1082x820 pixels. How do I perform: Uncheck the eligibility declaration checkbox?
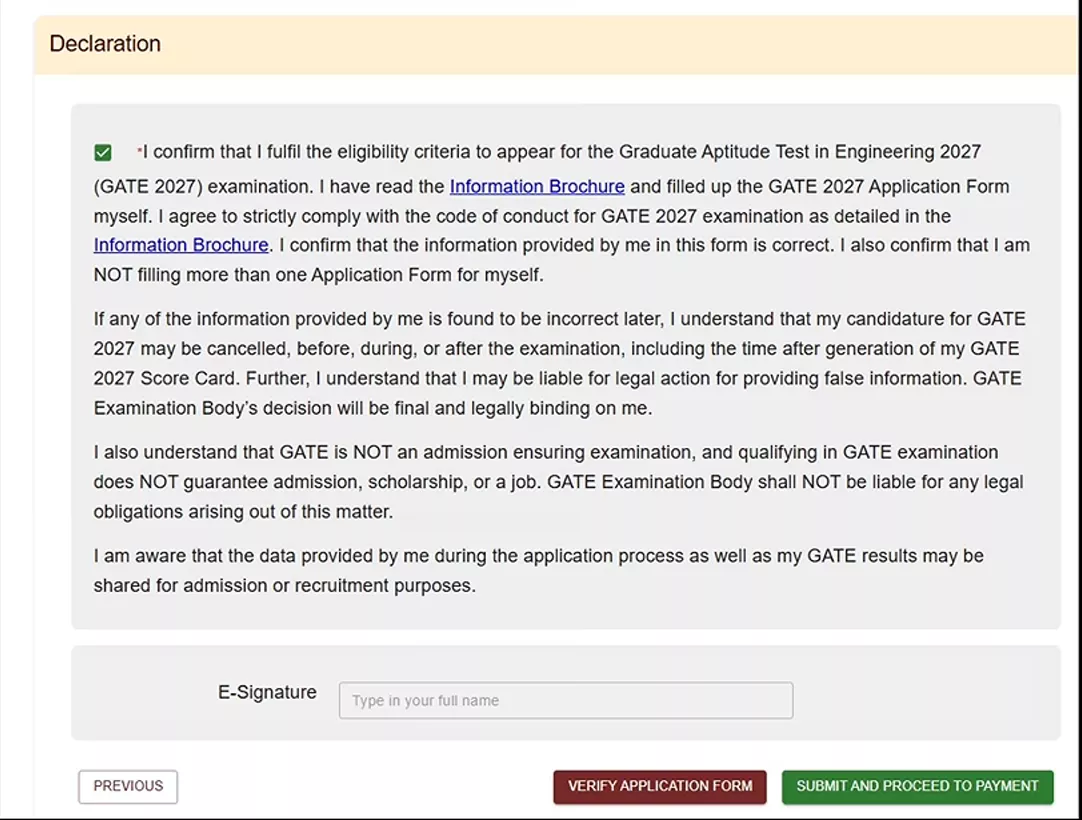(103, 153)
